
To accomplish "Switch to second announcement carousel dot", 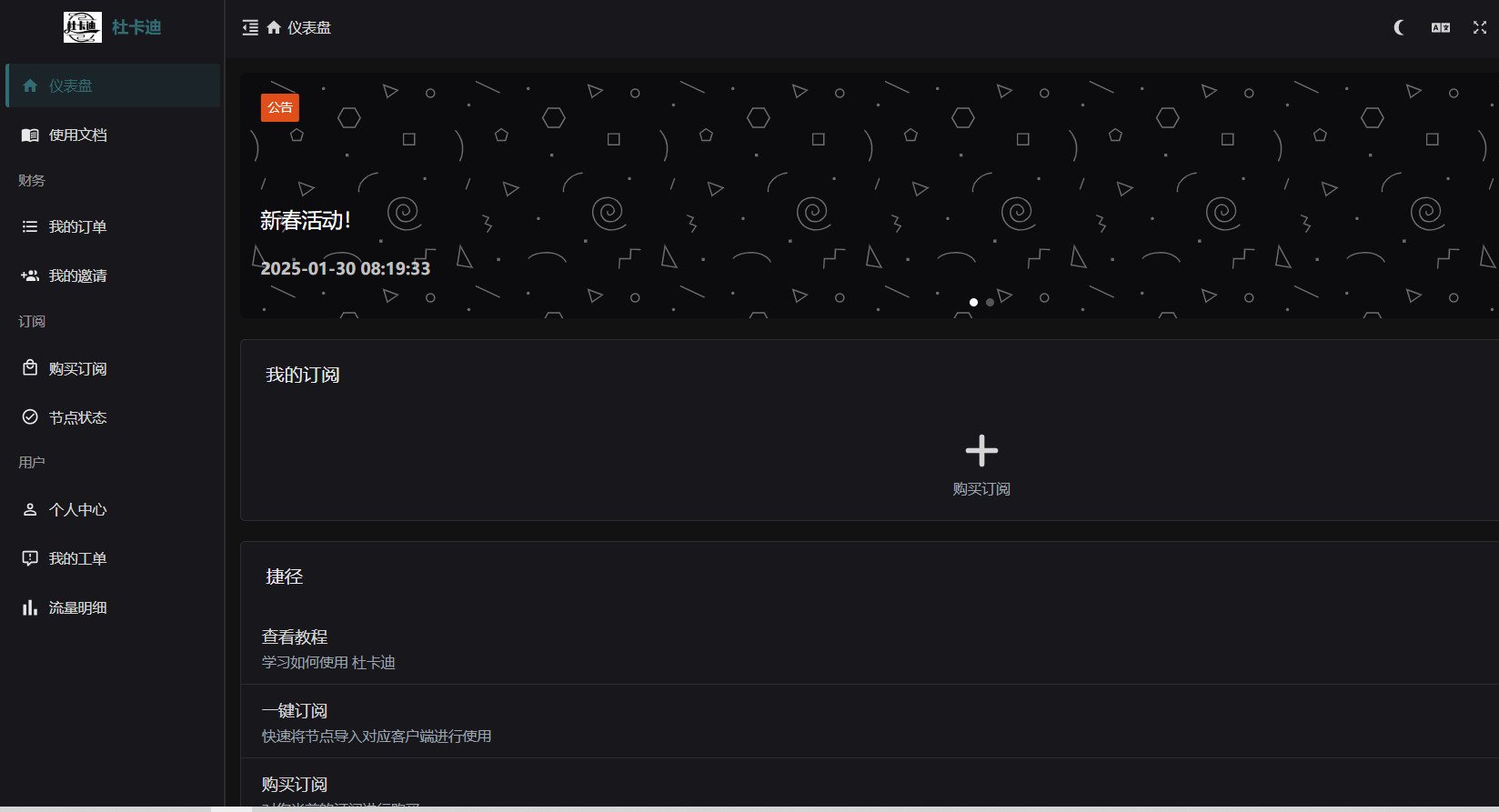I will click(x=991, y=302).
